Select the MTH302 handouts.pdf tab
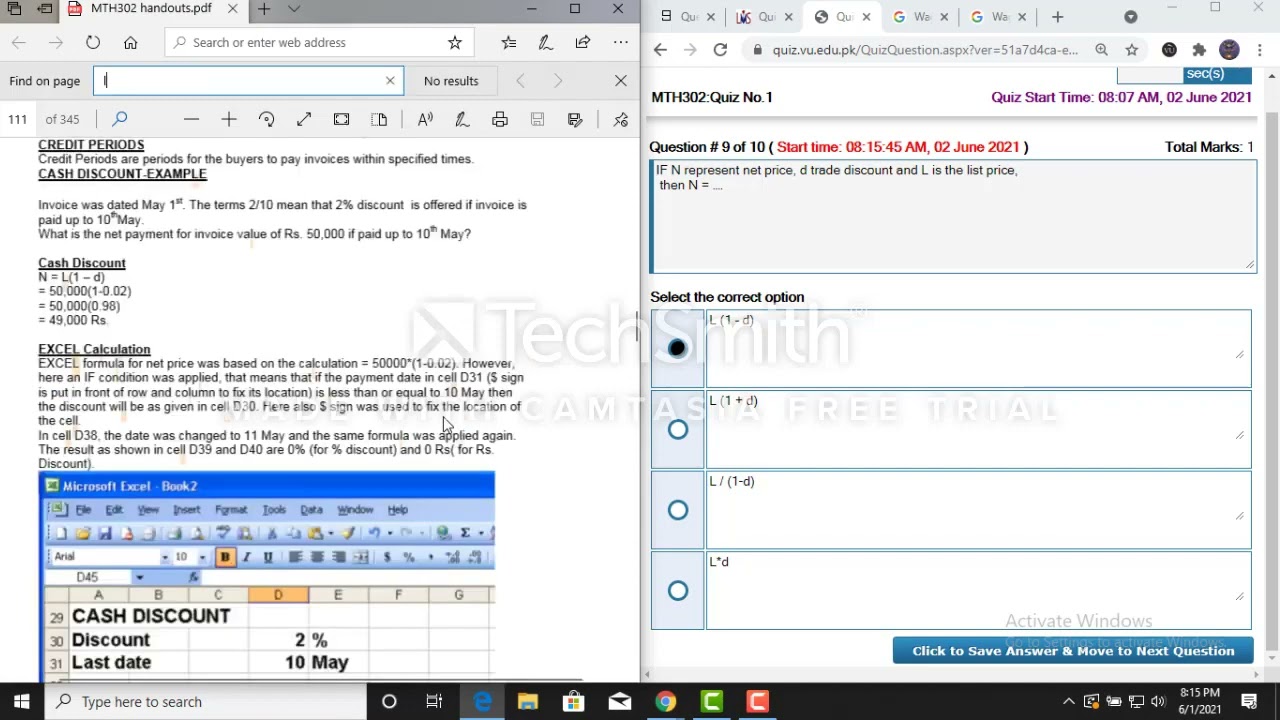This screenshot has width=1280, height=720. pos(150,9)
